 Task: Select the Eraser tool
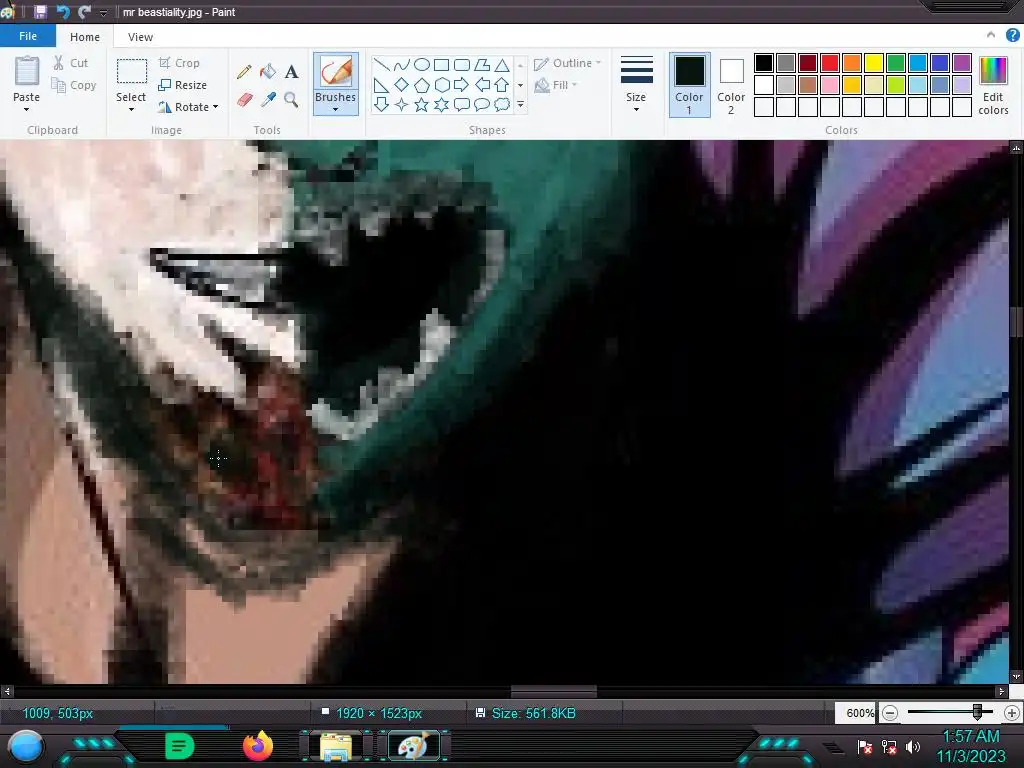(244, 99)
